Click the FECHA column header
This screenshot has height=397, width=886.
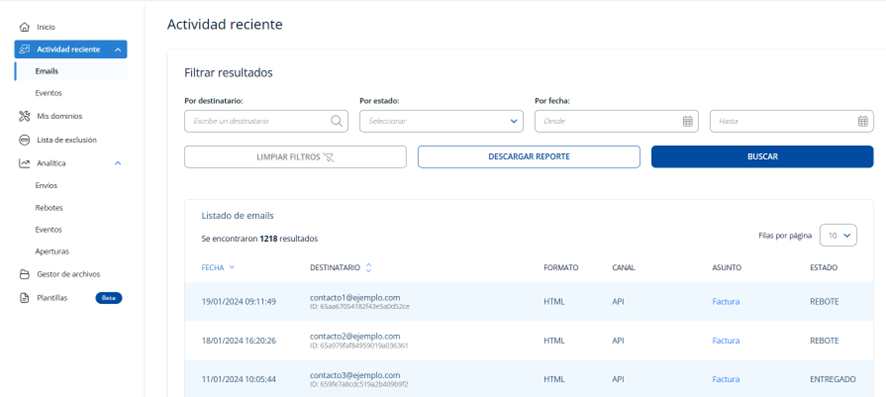[x=213, y=268]
